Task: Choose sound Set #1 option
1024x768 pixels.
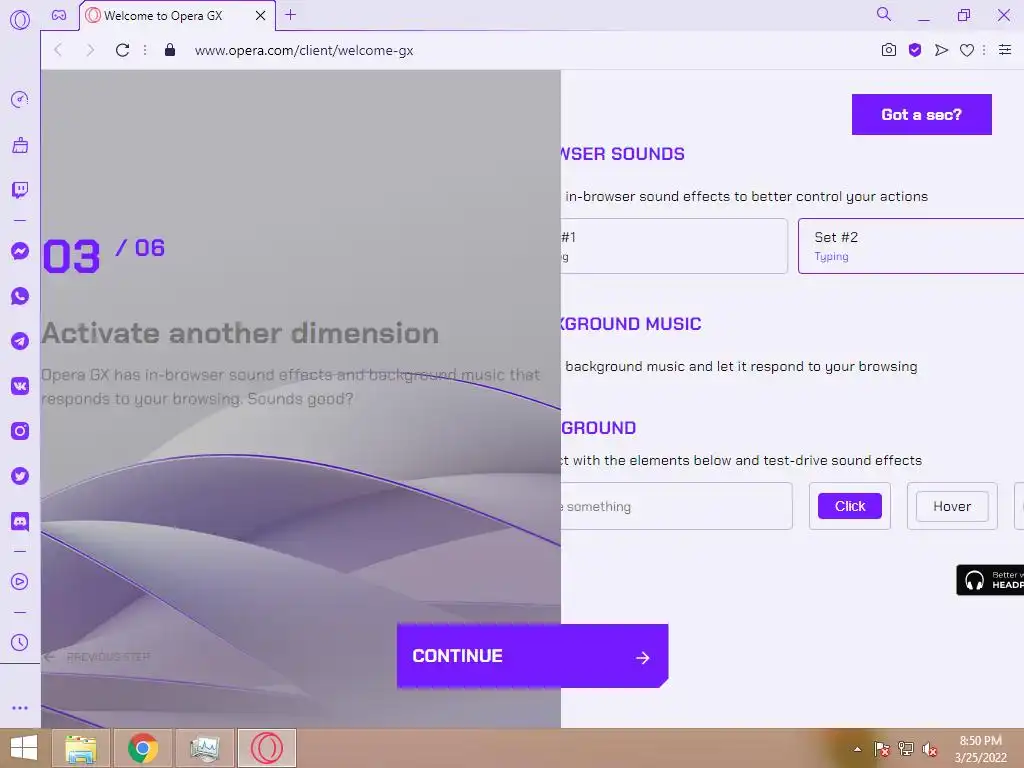Action: [x=674, y=246]
